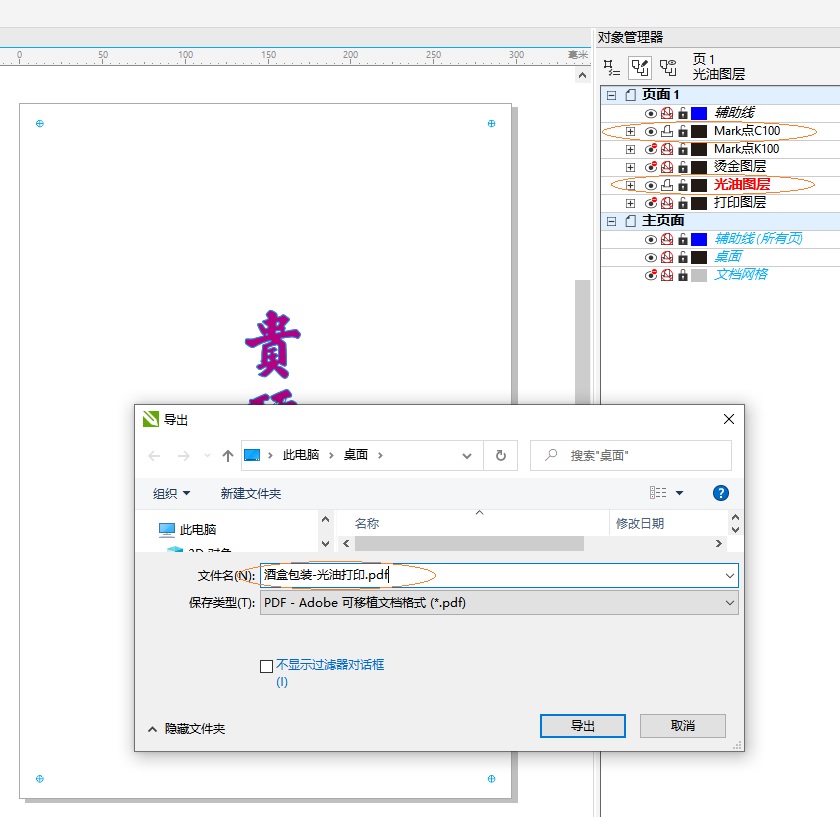840x817 pixels.
Task: Expand the Mark点C100 layer tree
Action: coord(630,131)
